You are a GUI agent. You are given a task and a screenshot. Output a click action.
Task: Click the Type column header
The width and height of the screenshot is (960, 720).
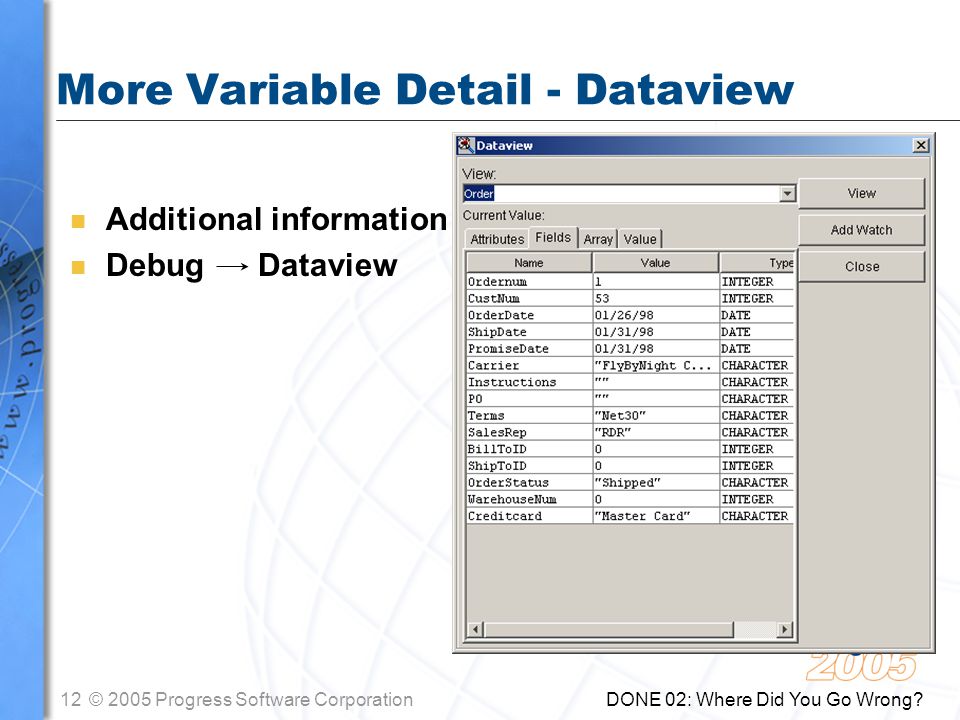click(x=757, y=263)
